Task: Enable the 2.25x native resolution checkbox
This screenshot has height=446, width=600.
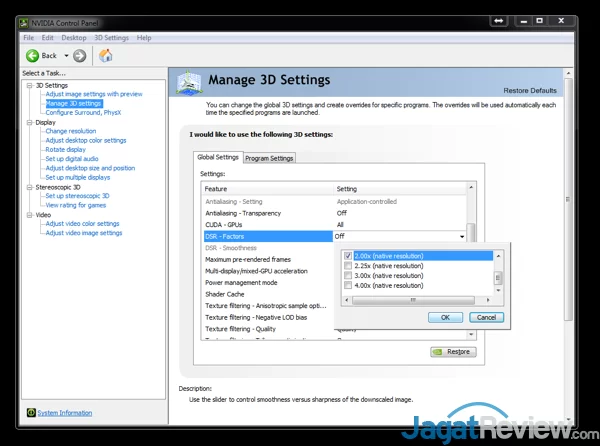Action: pyautogui.click(x=348, y=266)
